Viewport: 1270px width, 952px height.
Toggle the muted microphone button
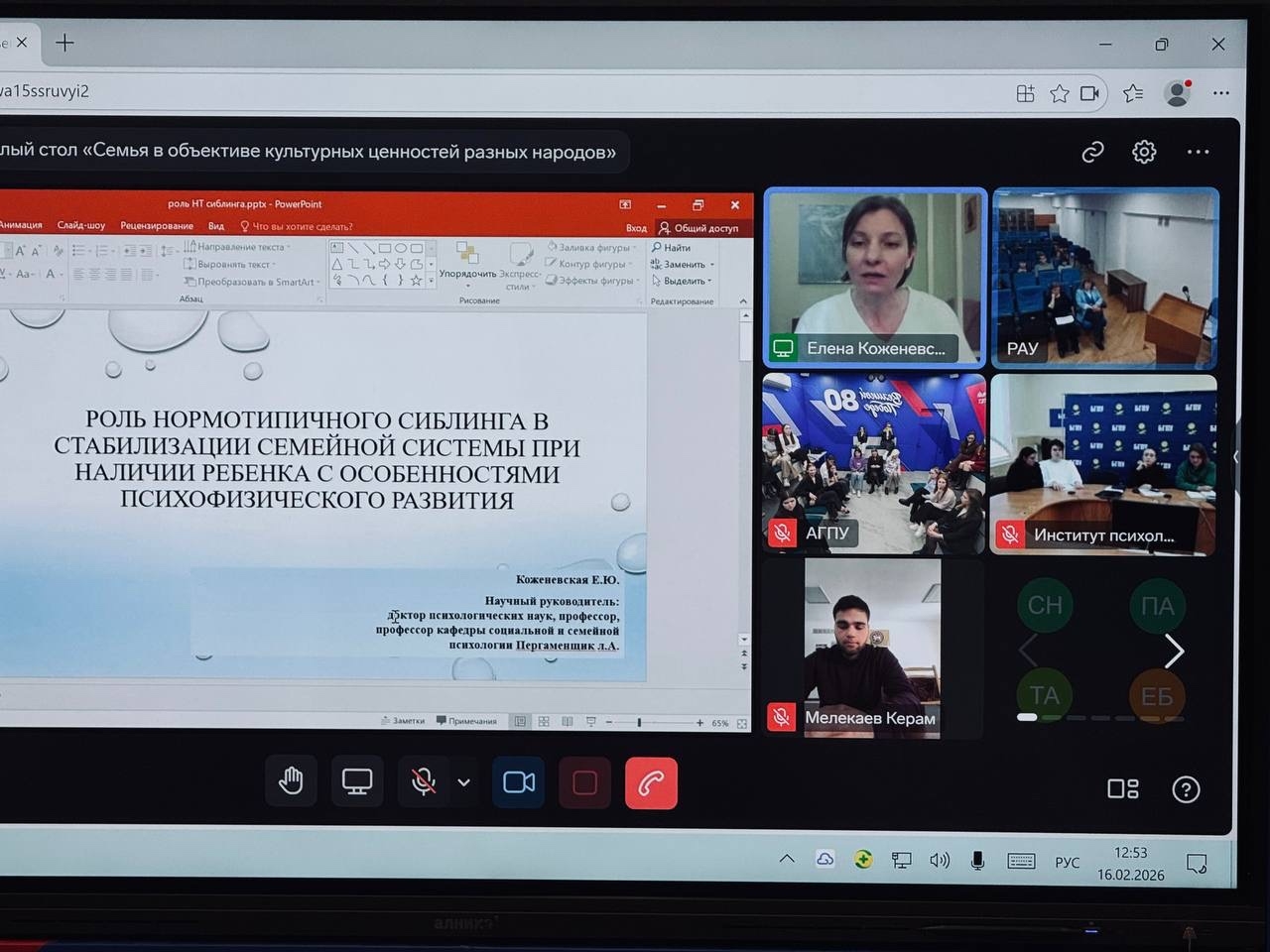tap(424, 782)
